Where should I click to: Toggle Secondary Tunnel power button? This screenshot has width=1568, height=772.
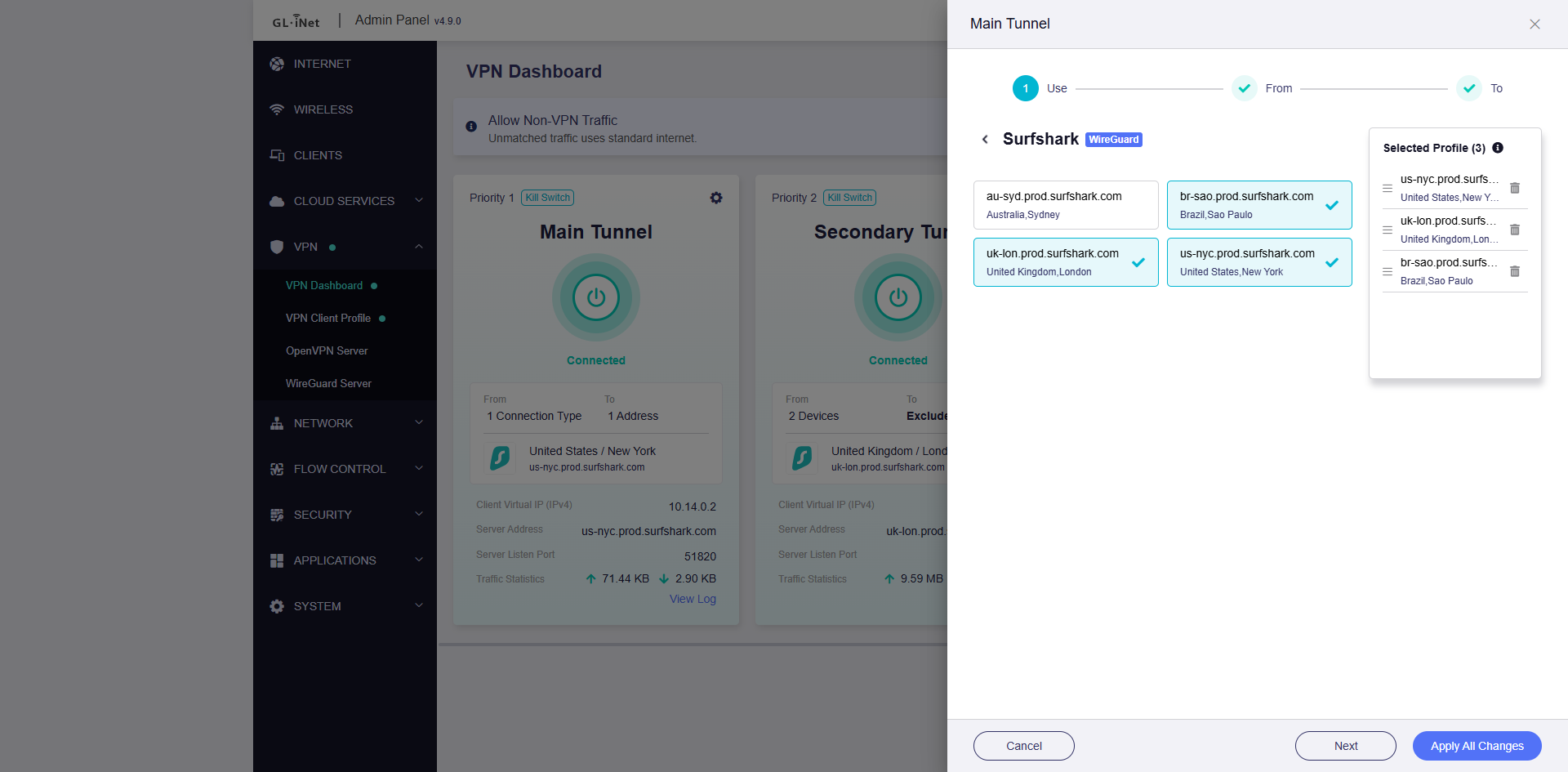click(898, 297)
